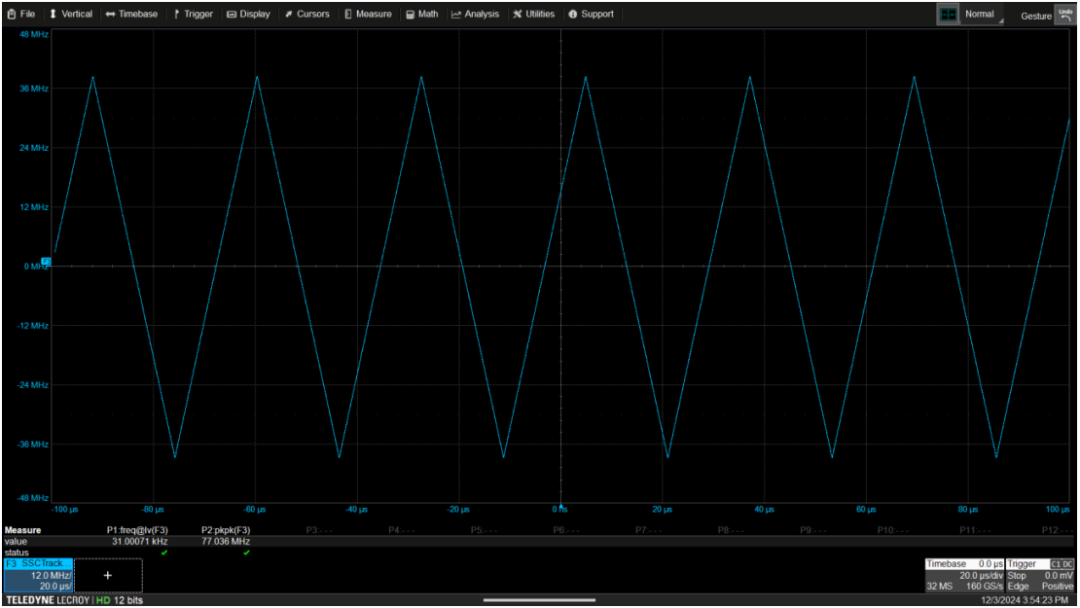Click the empty P6 measurement slot

(x=567, y=530)
